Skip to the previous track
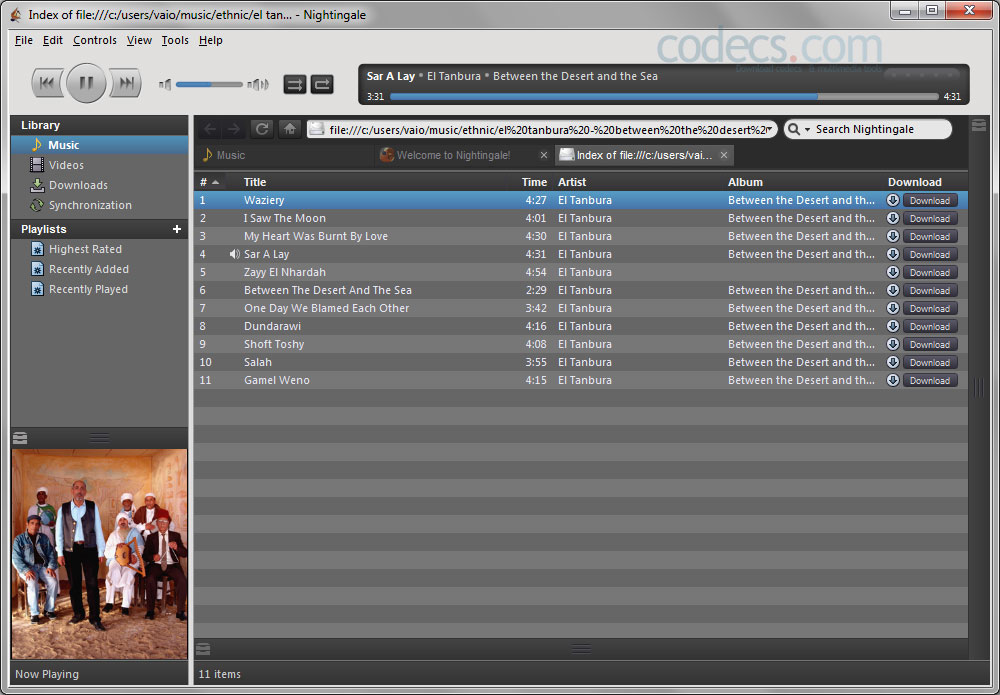The width and height of the screenshot is (1000, 695). coord(48,83)
